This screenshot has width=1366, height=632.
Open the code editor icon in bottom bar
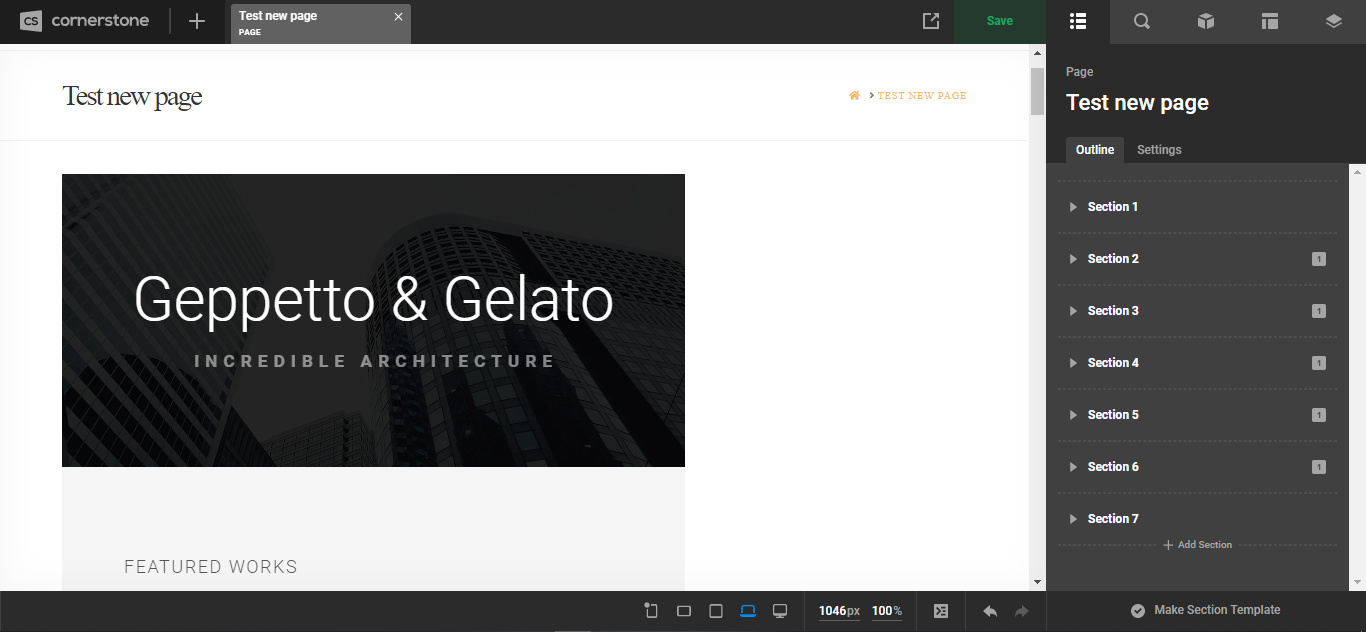click(940, 611)
